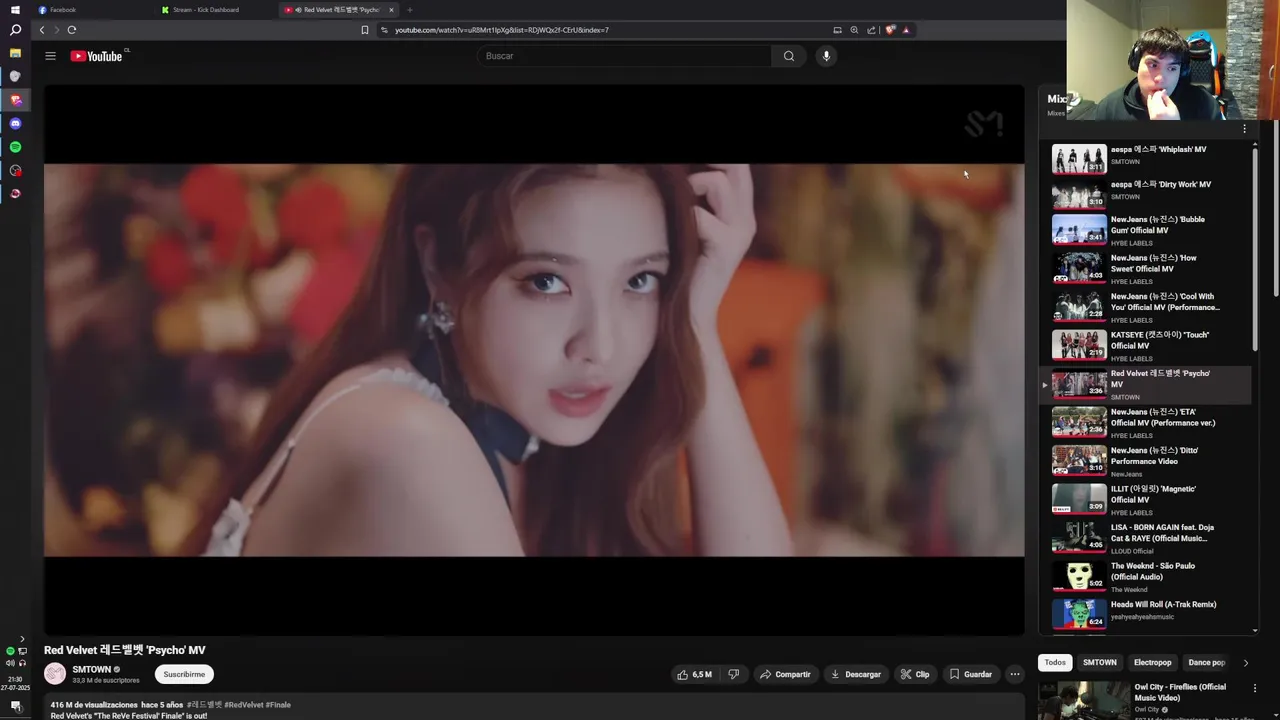
Task: Play The Weeknd - São Paulo Official Audio
Action: pyautogui.click(x=1145, y=576)
